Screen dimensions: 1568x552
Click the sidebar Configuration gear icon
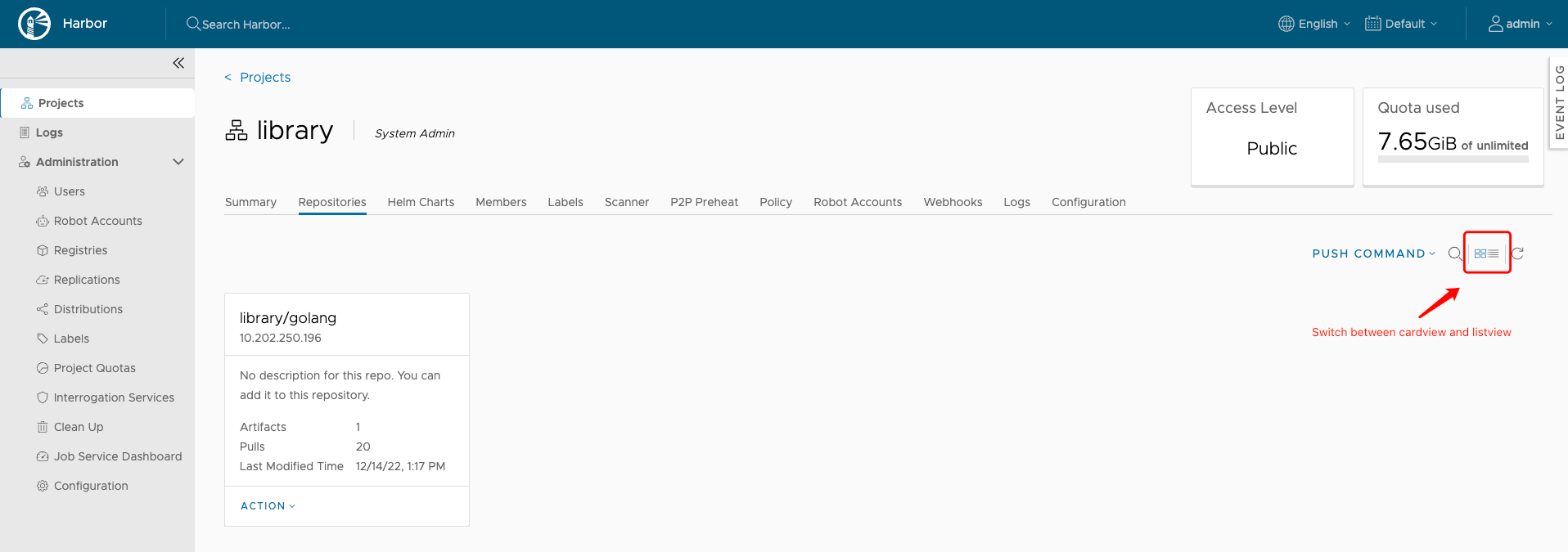43,486
